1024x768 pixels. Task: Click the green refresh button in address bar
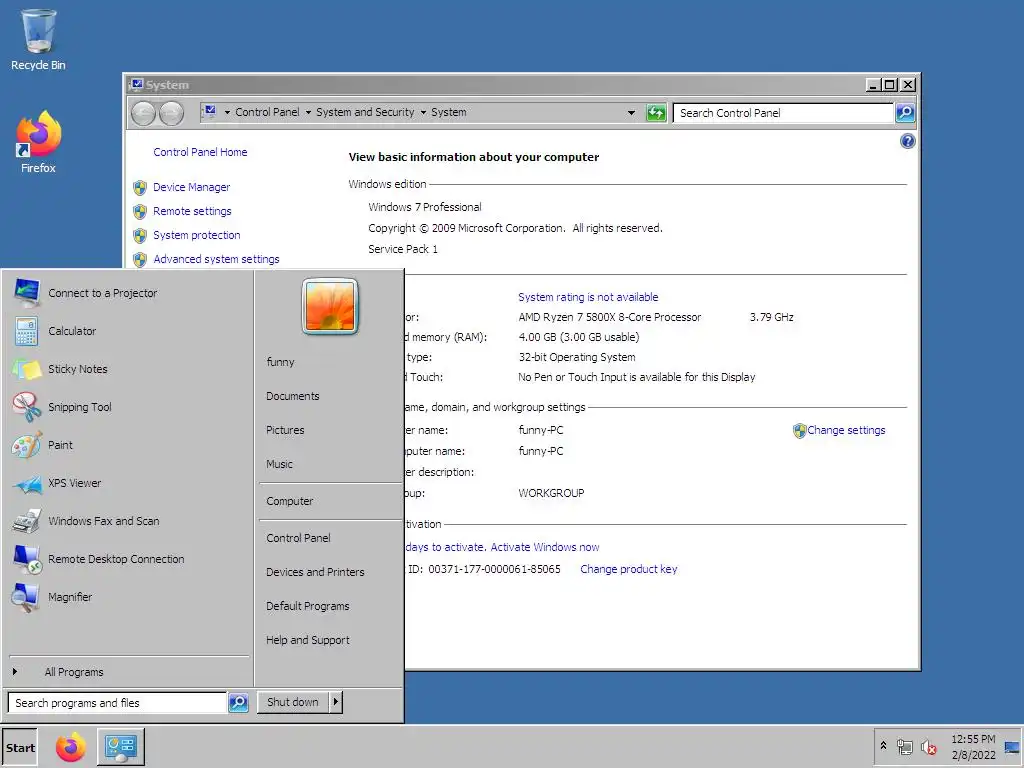pos(656,113)
